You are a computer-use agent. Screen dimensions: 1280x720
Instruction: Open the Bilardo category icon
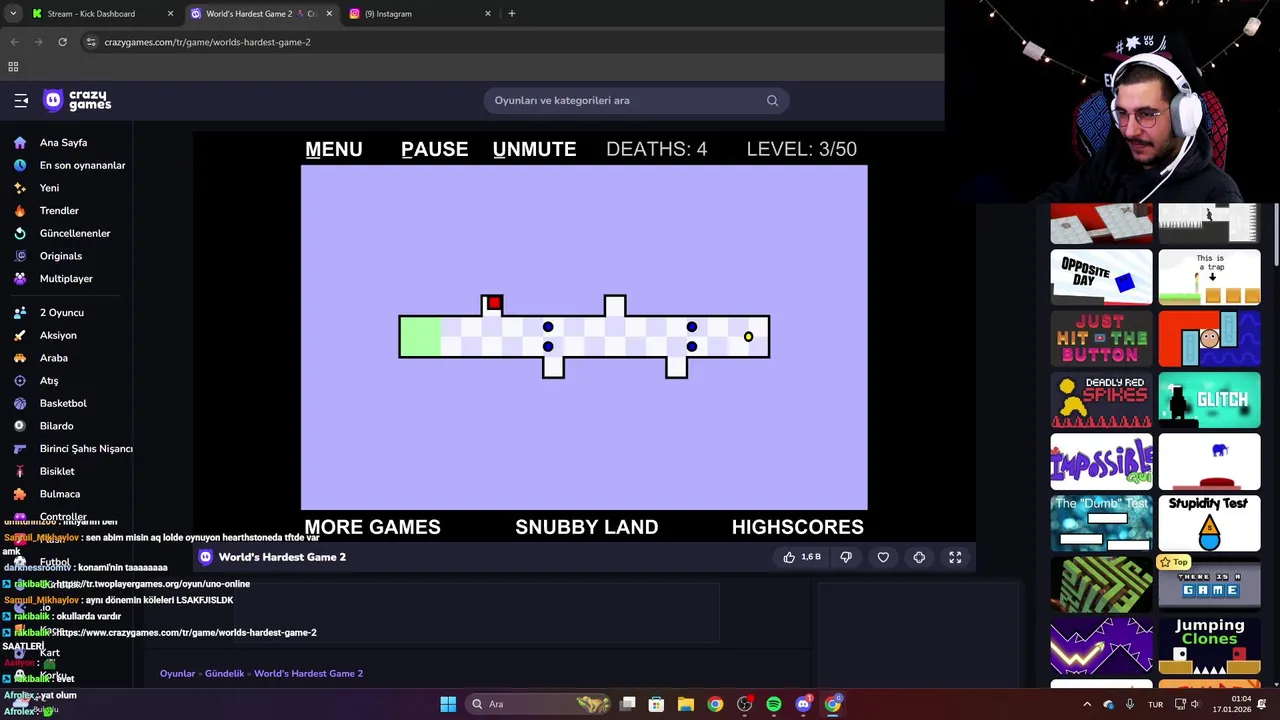coord(19,426)
